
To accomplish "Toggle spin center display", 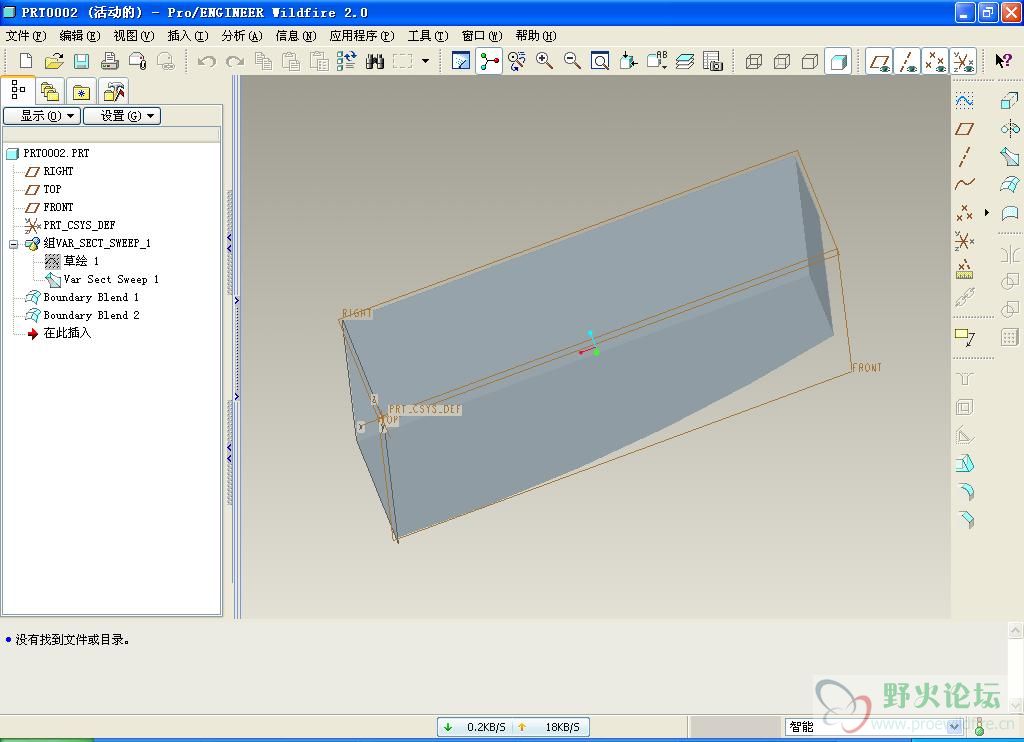I will pos(489,61).
